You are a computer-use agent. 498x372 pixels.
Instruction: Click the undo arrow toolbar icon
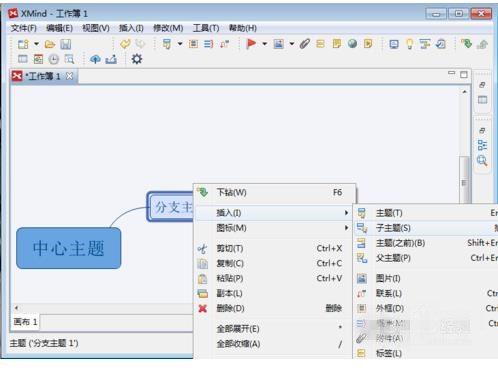(125, 44)
